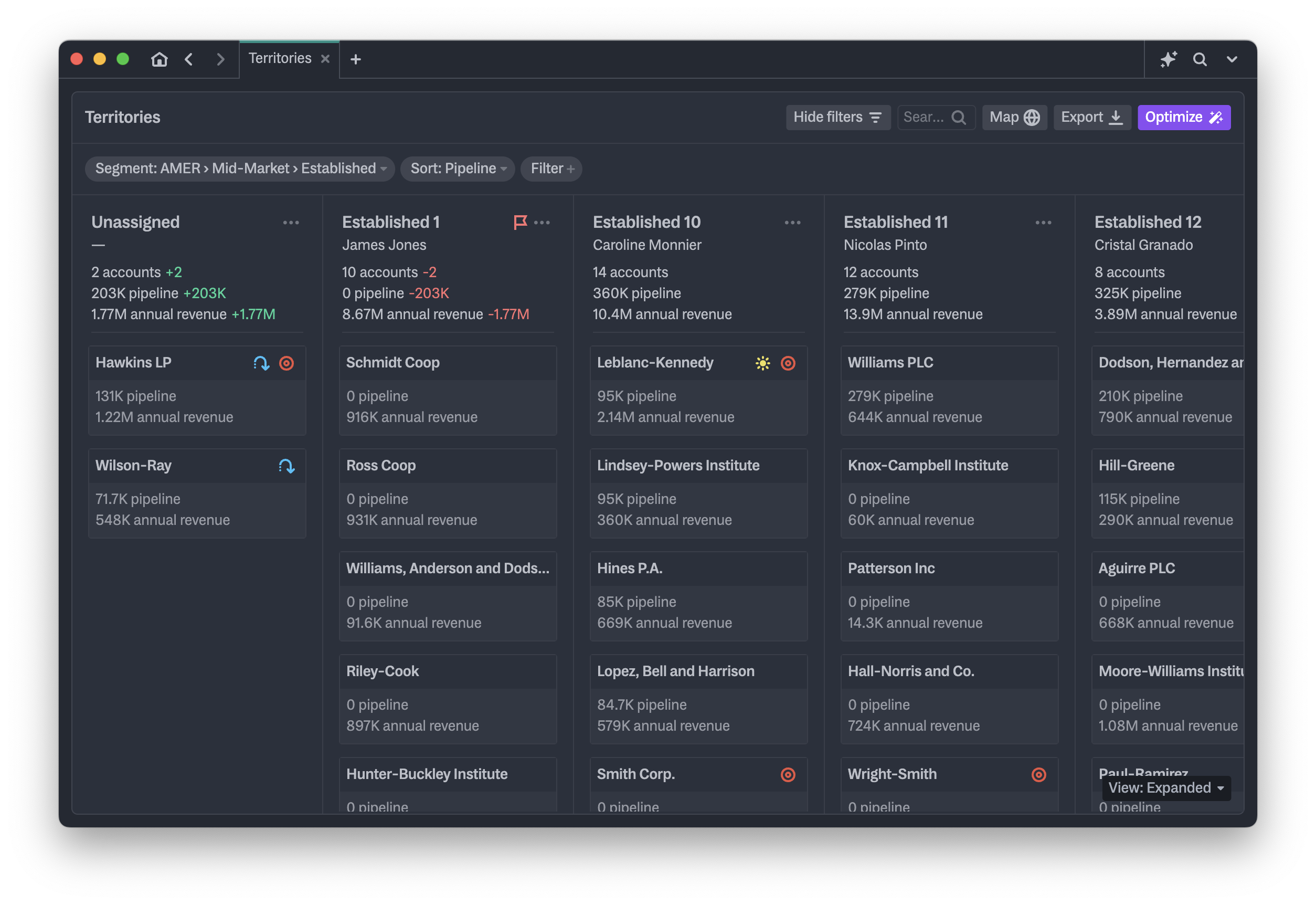The width and height of the screenshot is (1316, 905).
Task: Open the Established 10 options menu
Action: click(792, 222)
